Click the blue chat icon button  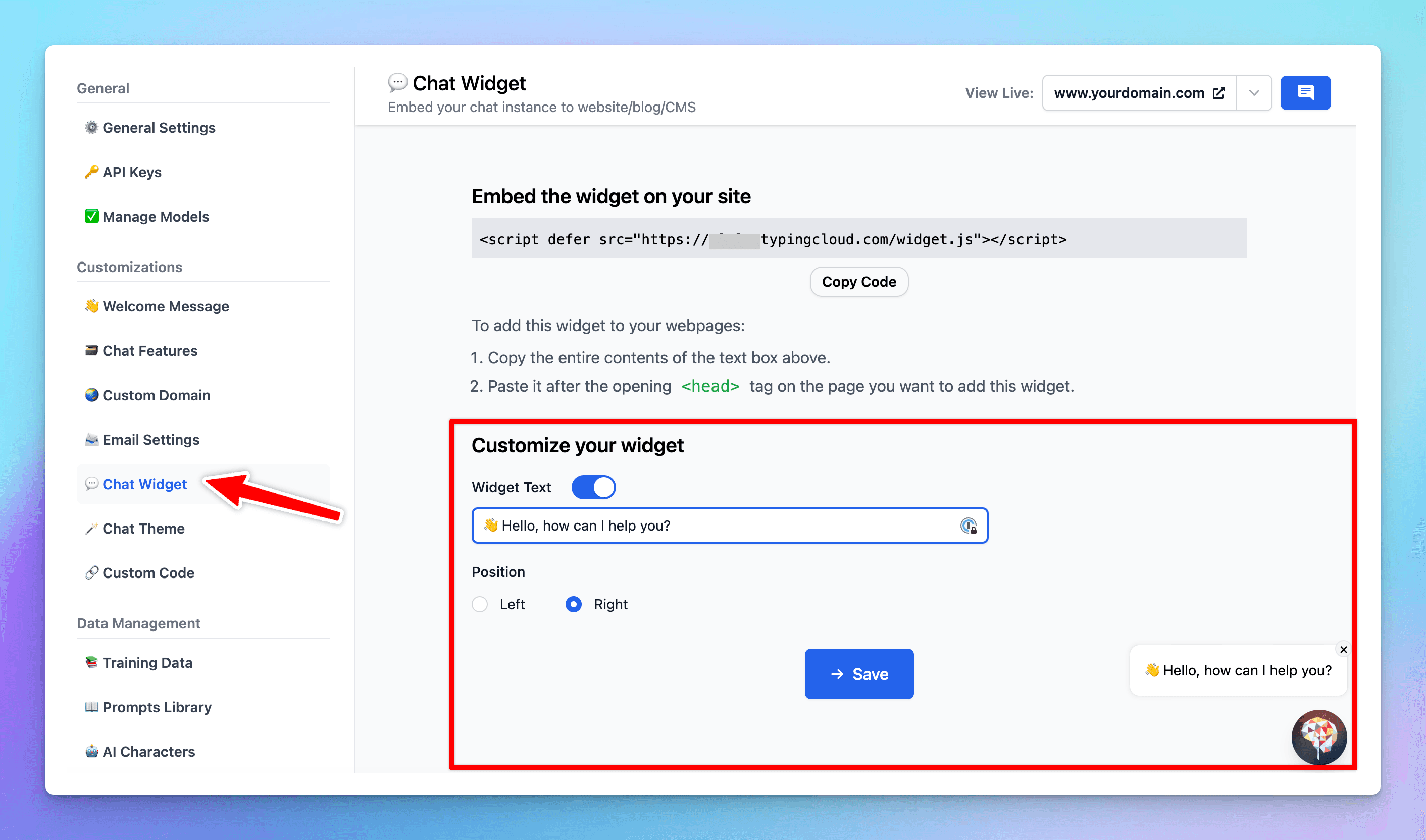1305,93
